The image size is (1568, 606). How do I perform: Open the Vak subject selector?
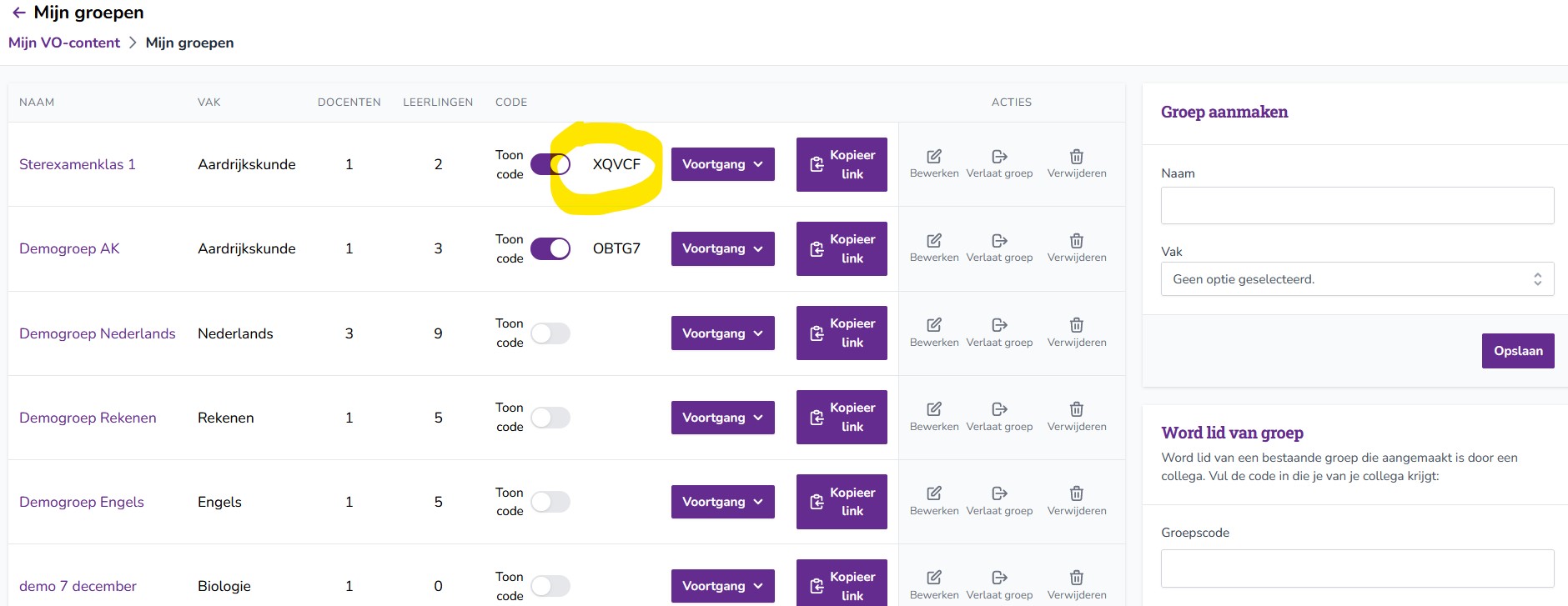point(1357,279)
